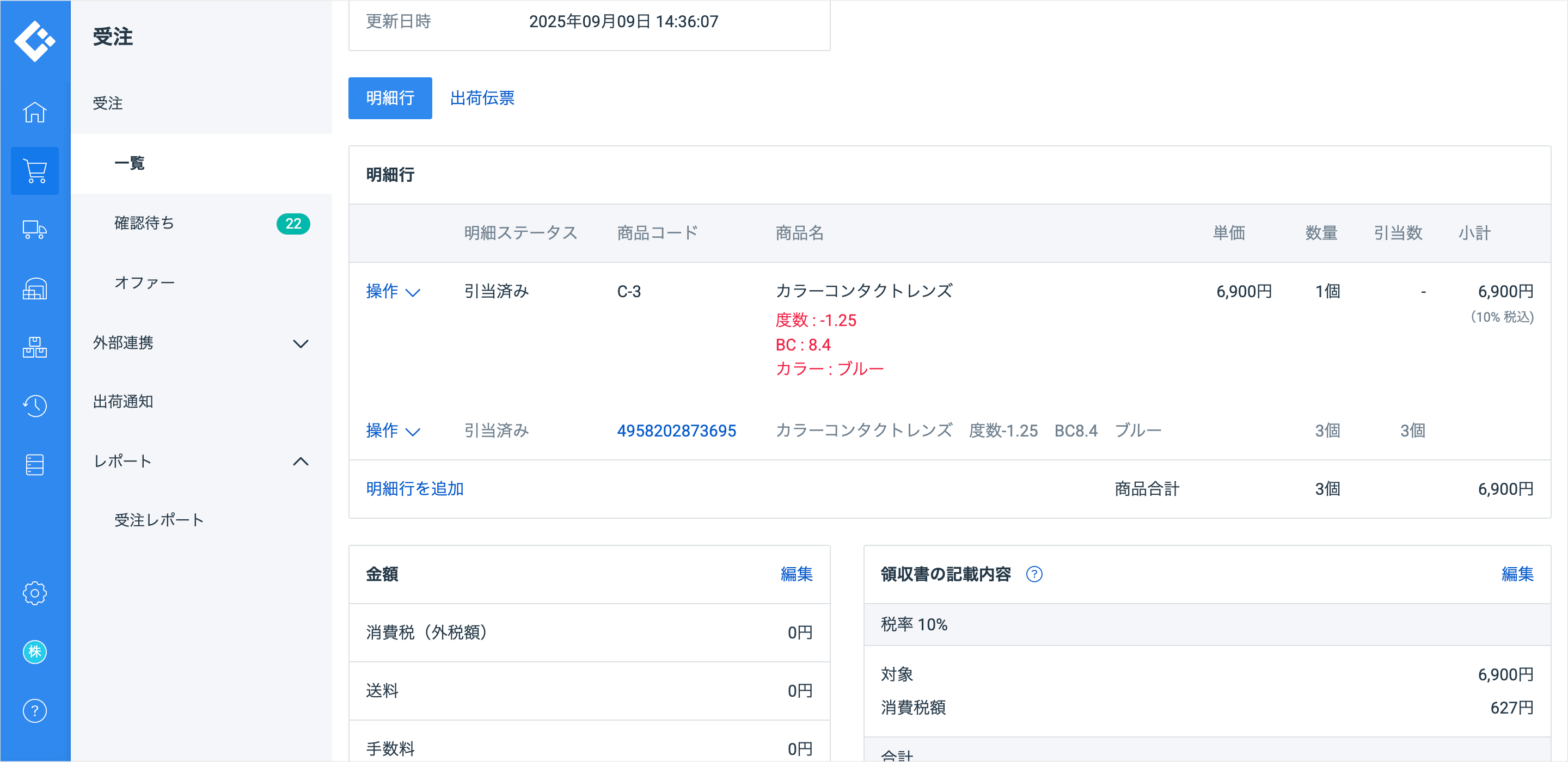This screenshot has width=1568, height=762.
Task: Click the 明細行を追加 link
Action: tap(414, 489)
